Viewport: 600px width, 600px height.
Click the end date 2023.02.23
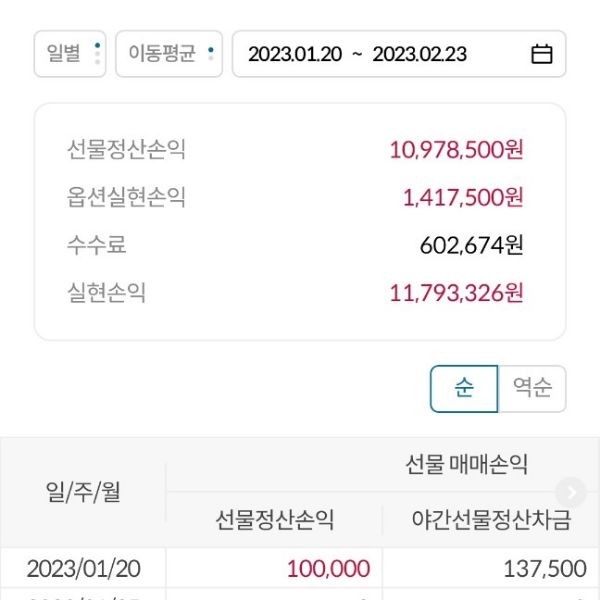point(420,54)
